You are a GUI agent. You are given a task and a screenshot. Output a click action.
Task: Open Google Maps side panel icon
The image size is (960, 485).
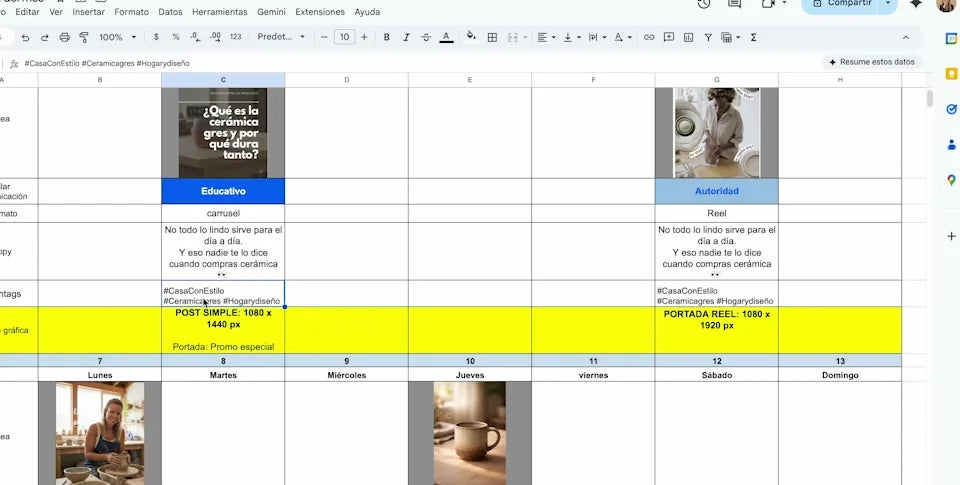point(951,180)
